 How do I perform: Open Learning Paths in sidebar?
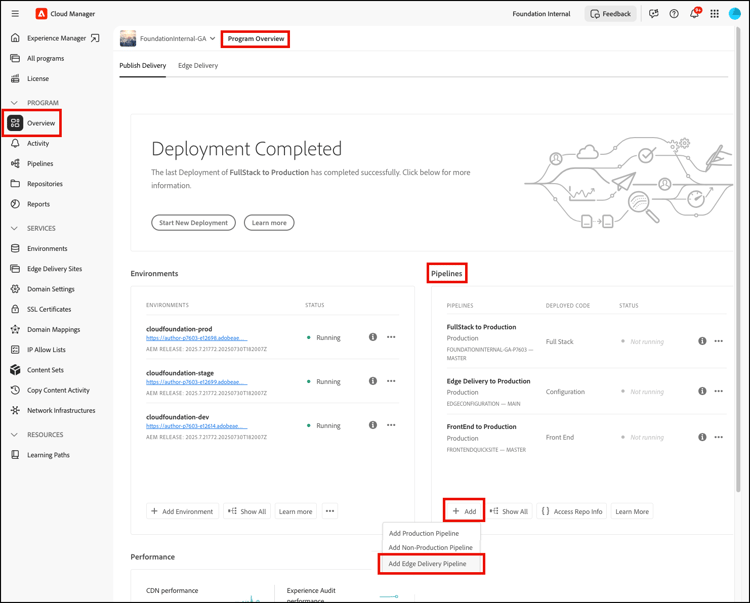(x=48, y=455)
